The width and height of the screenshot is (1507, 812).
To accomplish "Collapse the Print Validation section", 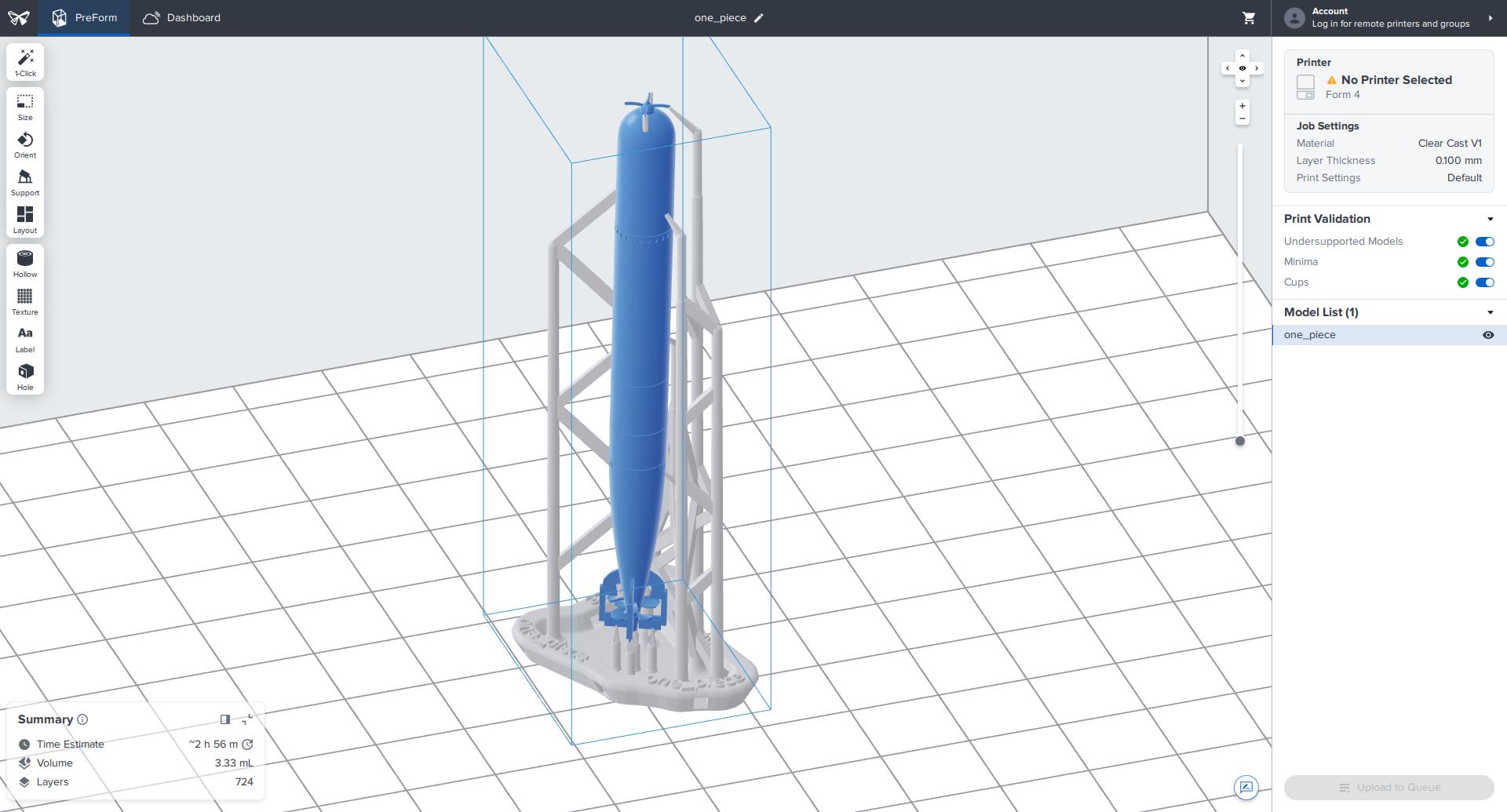I will point(1490,219).
